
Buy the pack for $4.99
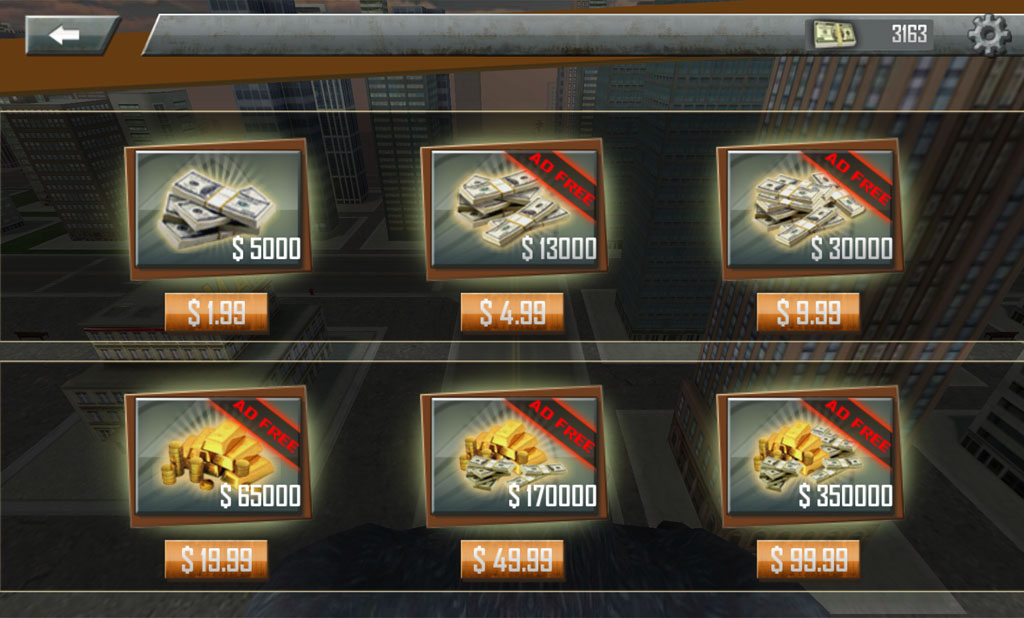(x=512, y=312)
